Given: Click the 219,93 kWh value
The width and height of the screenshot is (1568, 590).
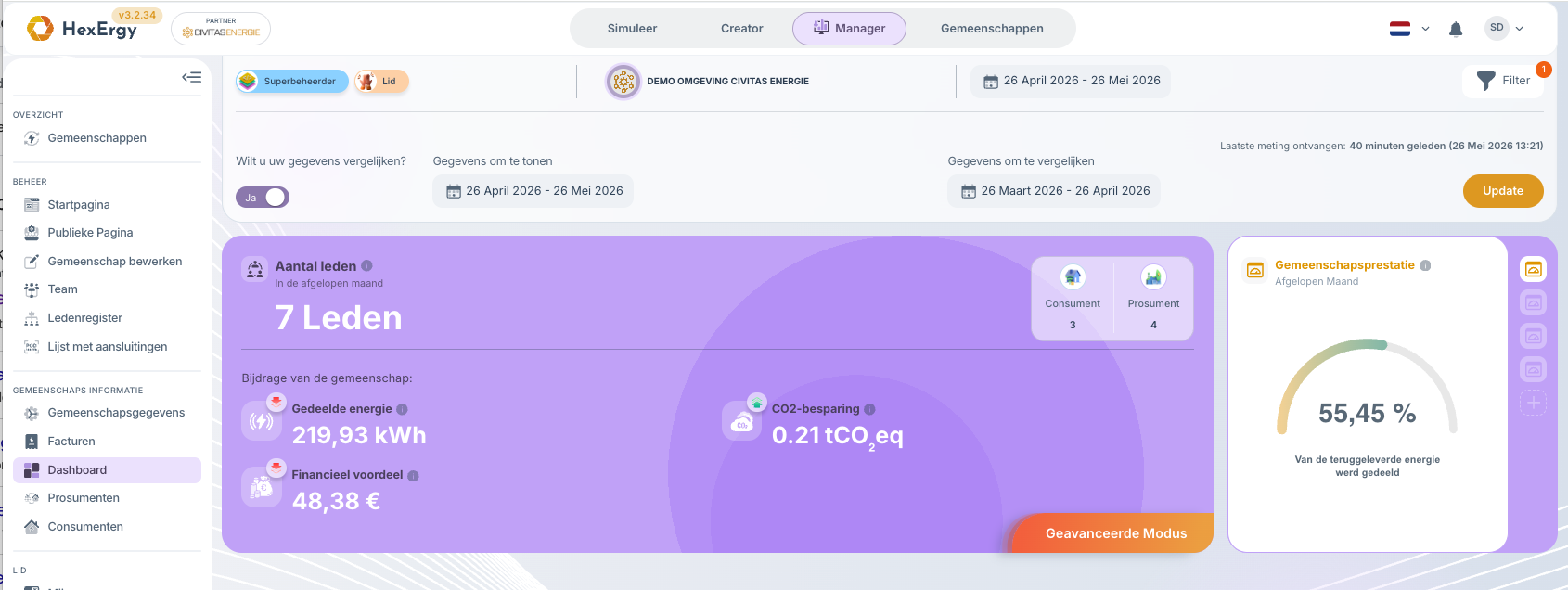Looking at the screenshot, I should tap(359, 435).
